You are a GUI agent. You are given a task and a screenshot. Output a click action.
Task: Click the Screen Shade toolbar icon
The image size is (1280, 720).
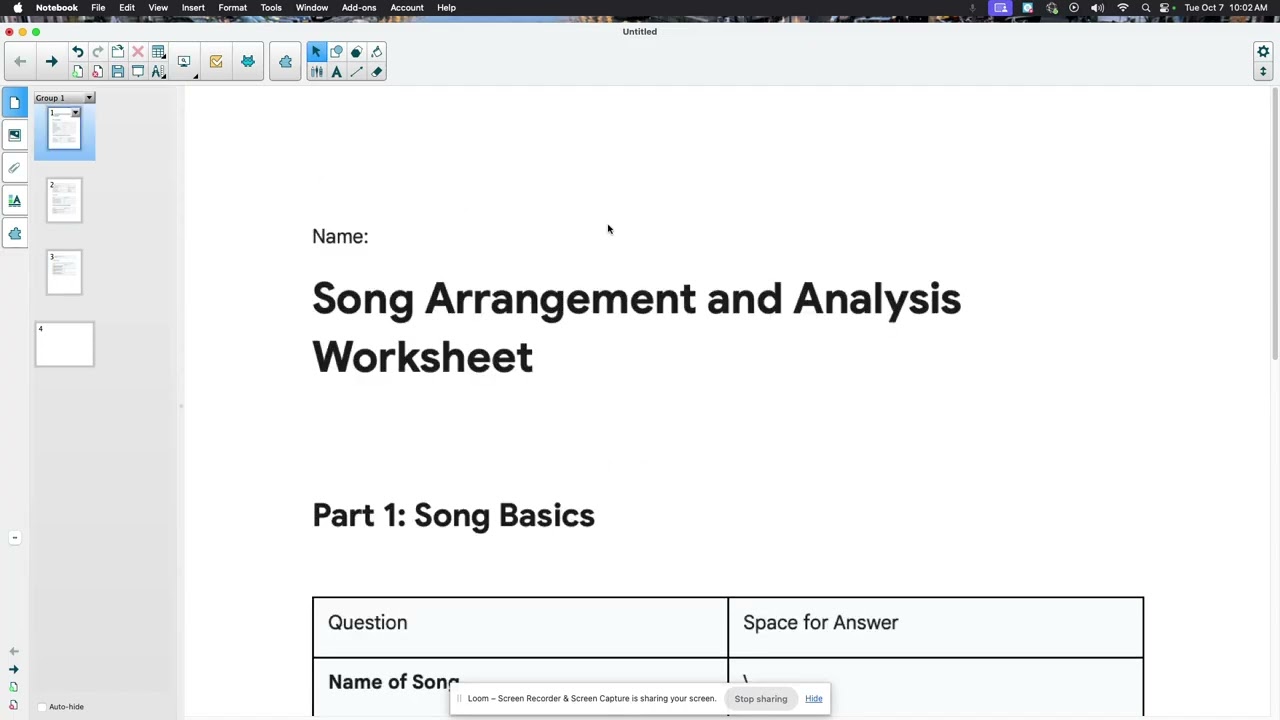coord(138,72)
